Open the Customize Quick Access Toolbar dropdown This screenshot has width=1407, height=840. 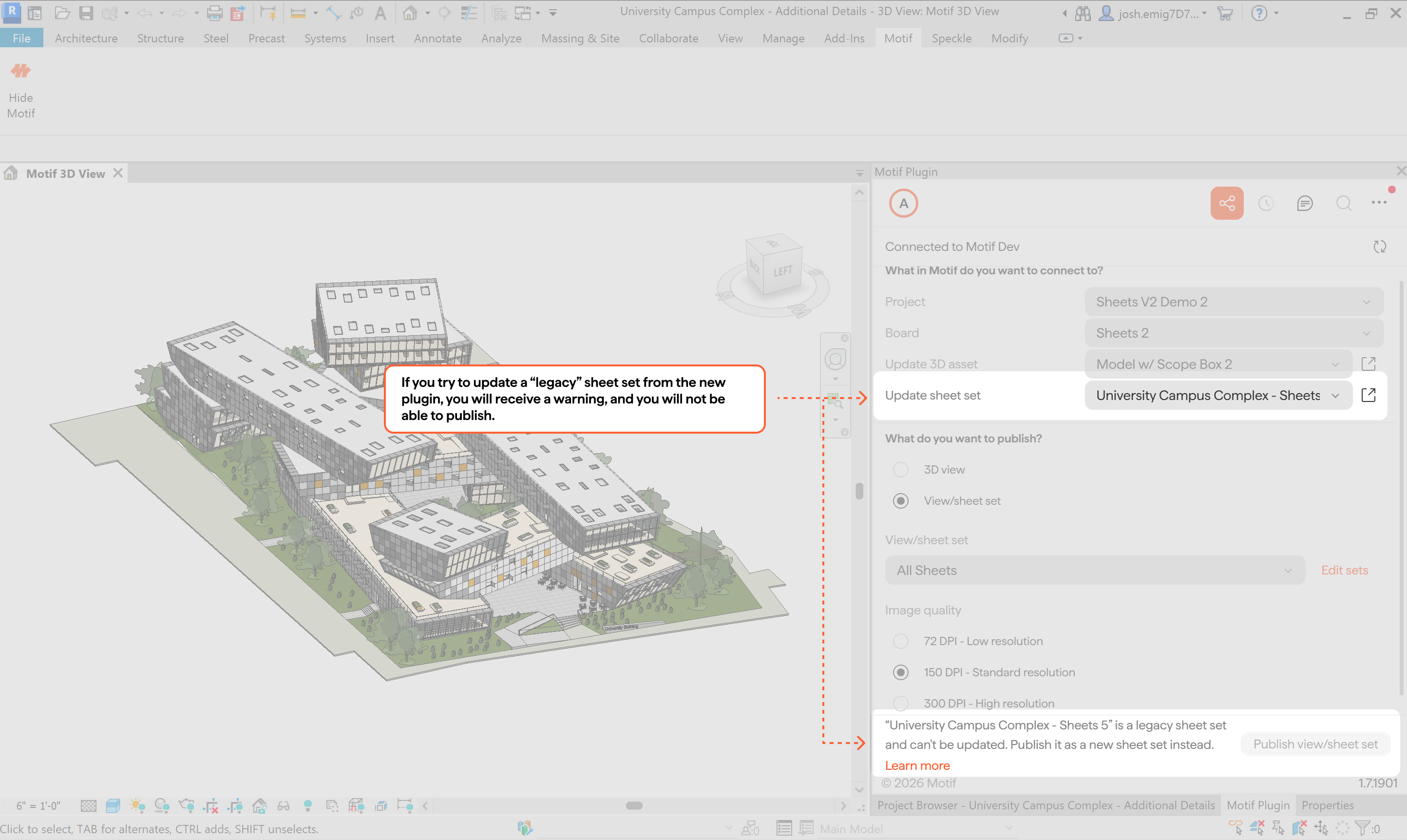click(553, 13)
